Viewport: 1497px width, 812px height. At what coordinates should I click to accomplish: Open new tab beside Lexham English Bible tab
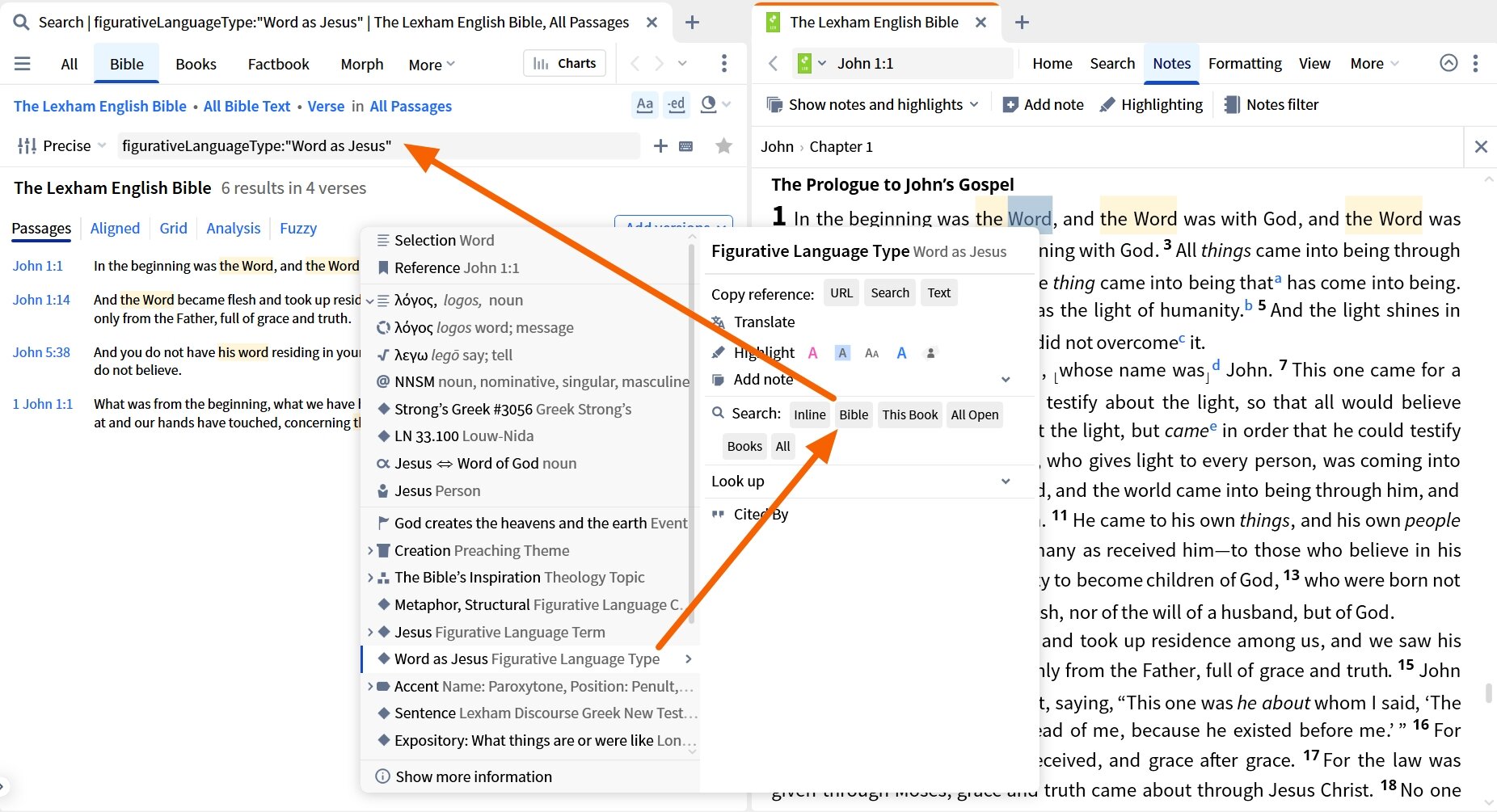click(1022, 23)
